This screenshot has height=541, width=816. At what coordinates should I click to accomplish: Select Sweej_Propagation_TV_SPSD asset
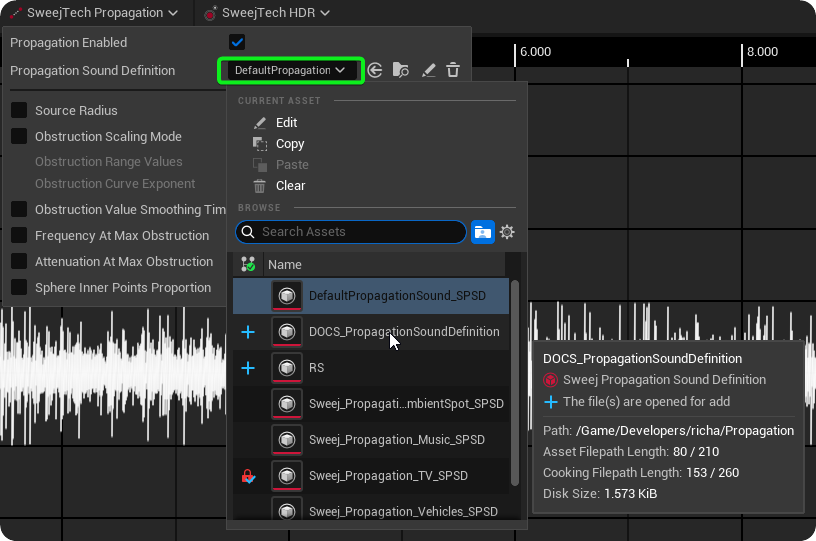pos(371,475)
